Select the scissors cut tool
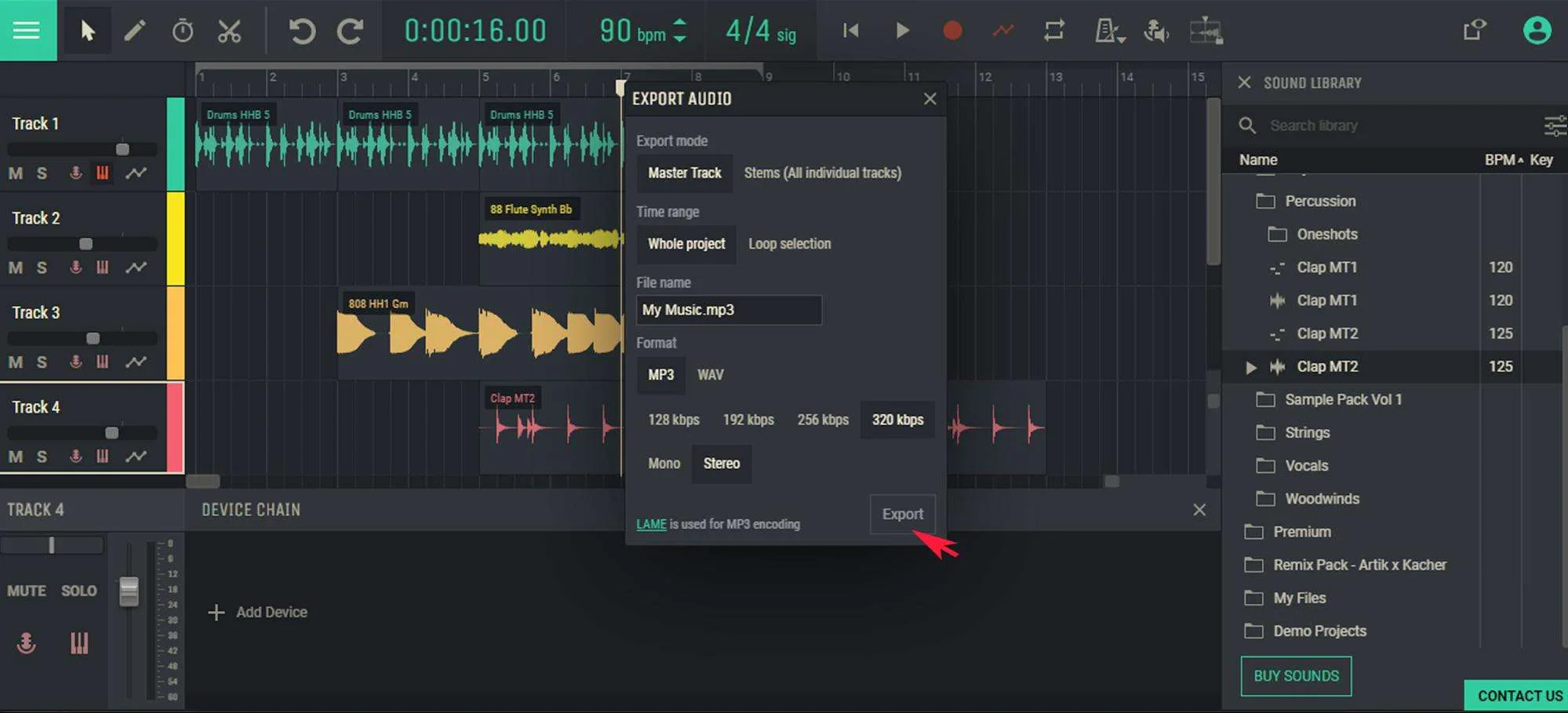Image resolution: width=1568 pixels, height=713 pixels. pyautogui.click(x=229, y=31)
